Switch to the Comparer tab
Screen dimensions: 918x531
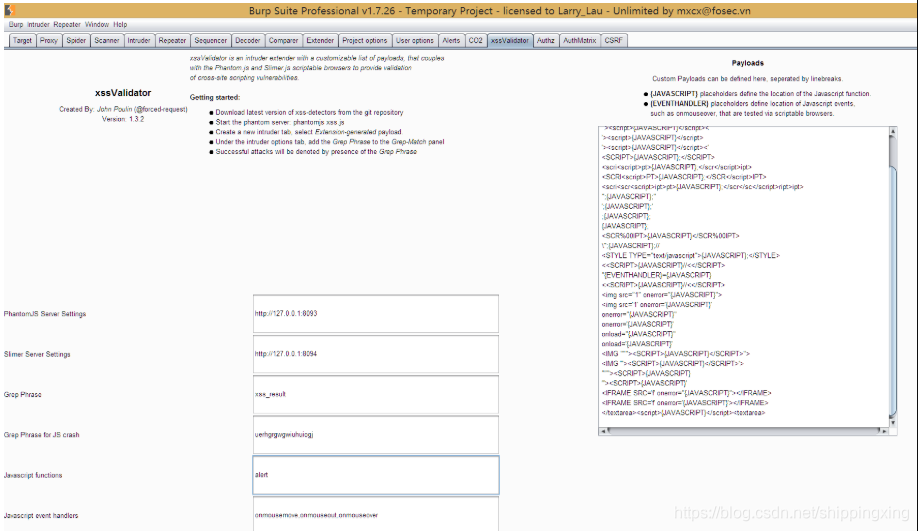283,40
